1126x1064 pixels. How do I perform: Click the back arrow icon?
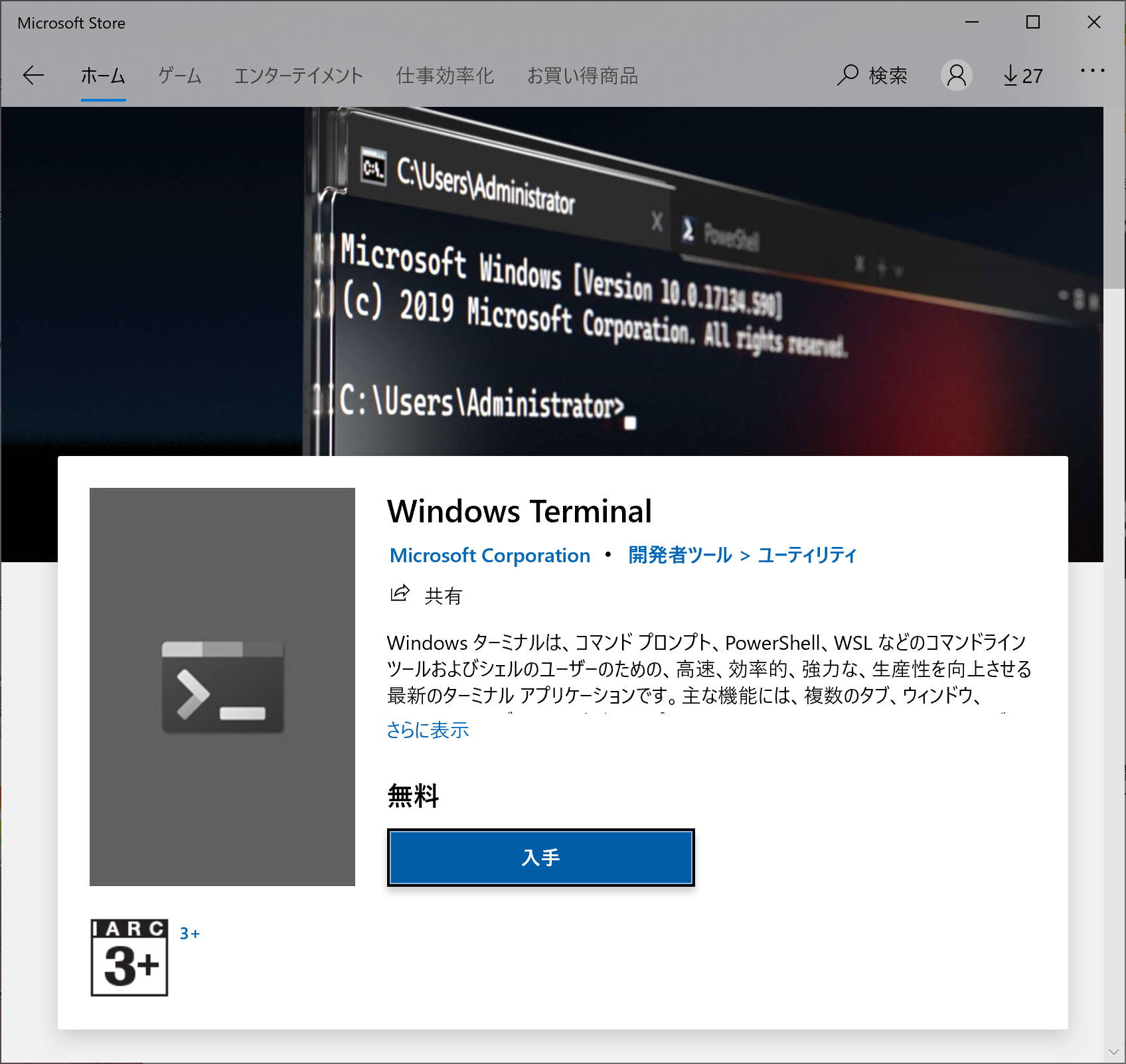coord(33,76)
